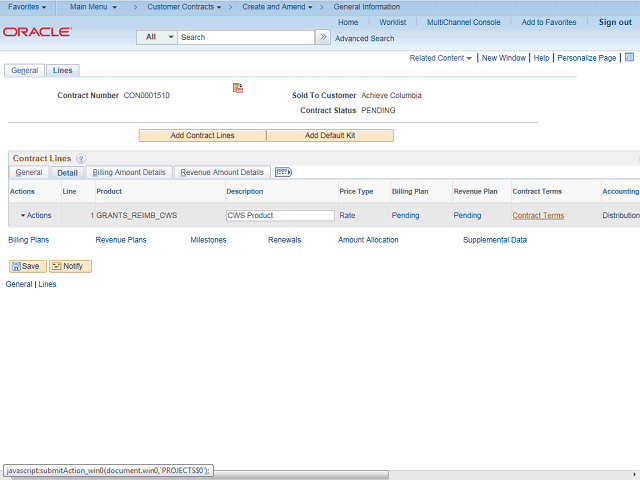The height and width of the screenshot is (480, 640).
Task: Click General Information breadcrumb
Action: [367, 7]
